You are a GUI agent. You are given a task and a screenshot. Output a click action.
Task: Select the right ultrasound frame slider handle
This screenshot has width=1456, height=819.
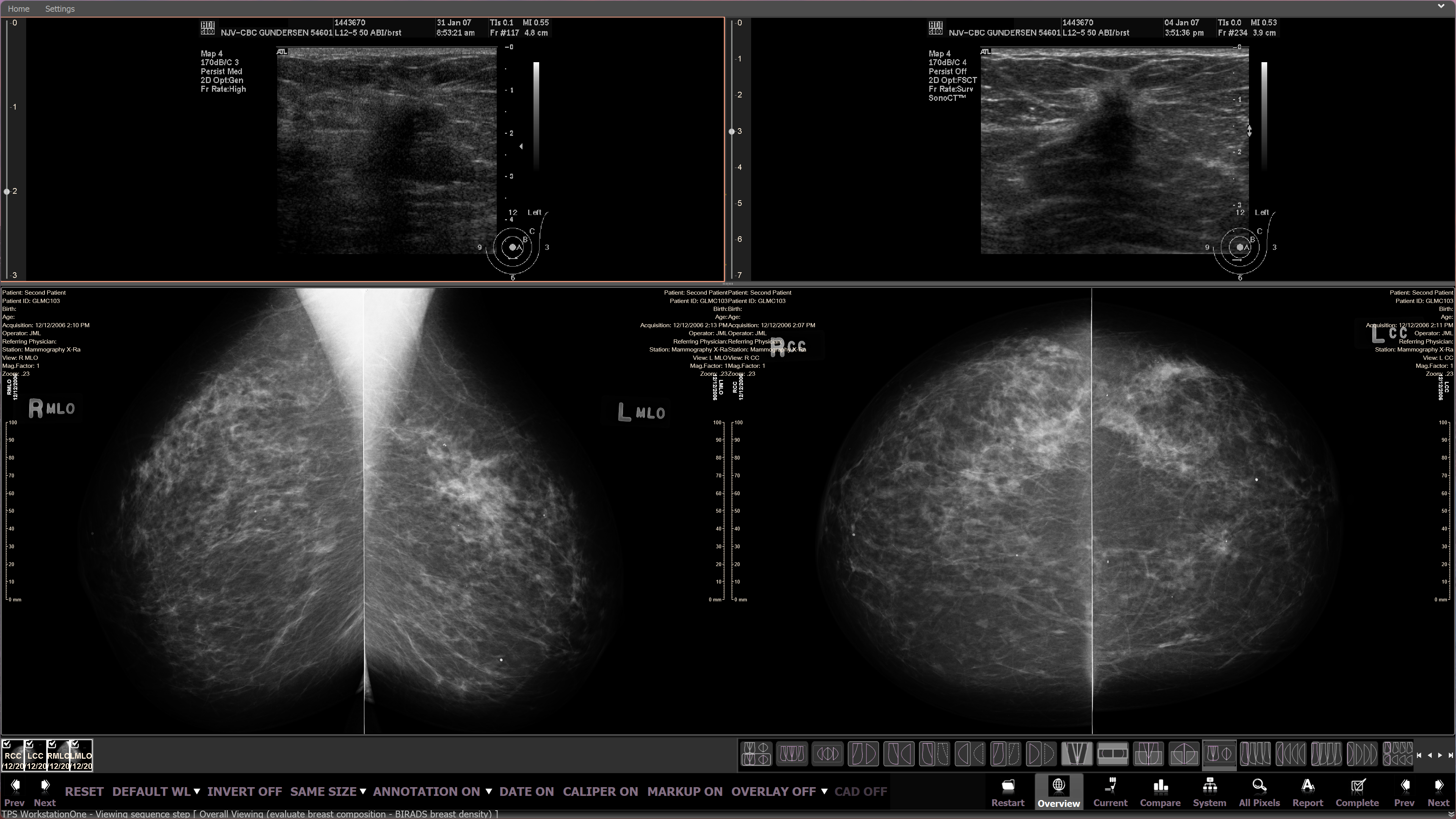(x=731, y=131)
